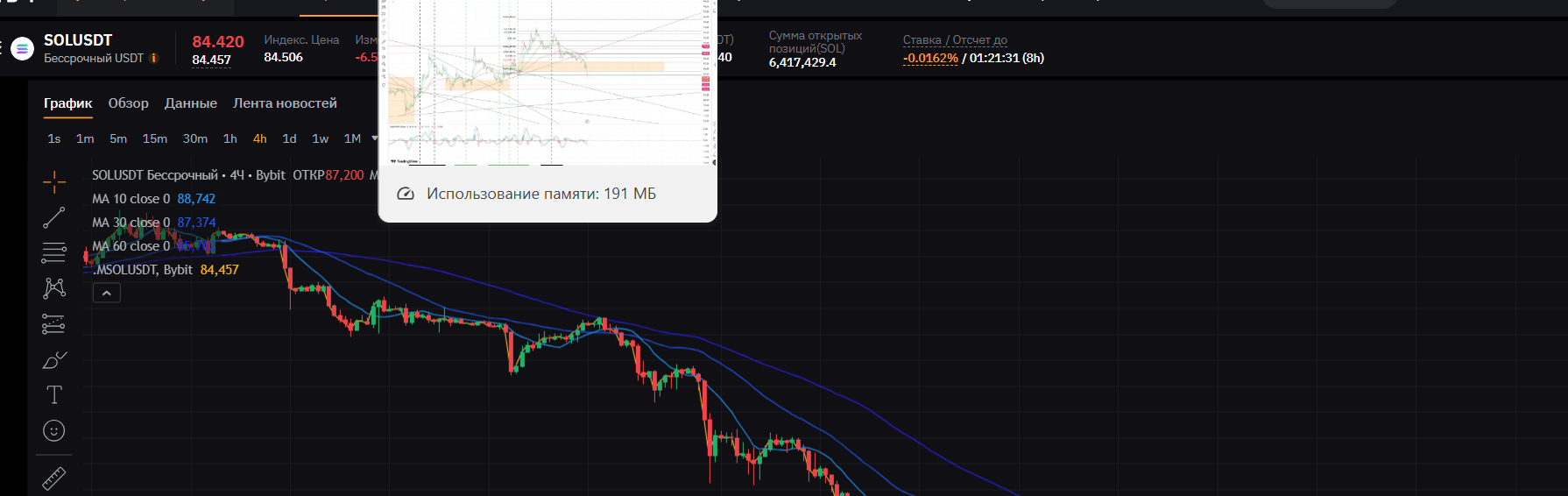Click the memory usage gauge icon
Viewport: 1568px width, 496px height.
406,194
